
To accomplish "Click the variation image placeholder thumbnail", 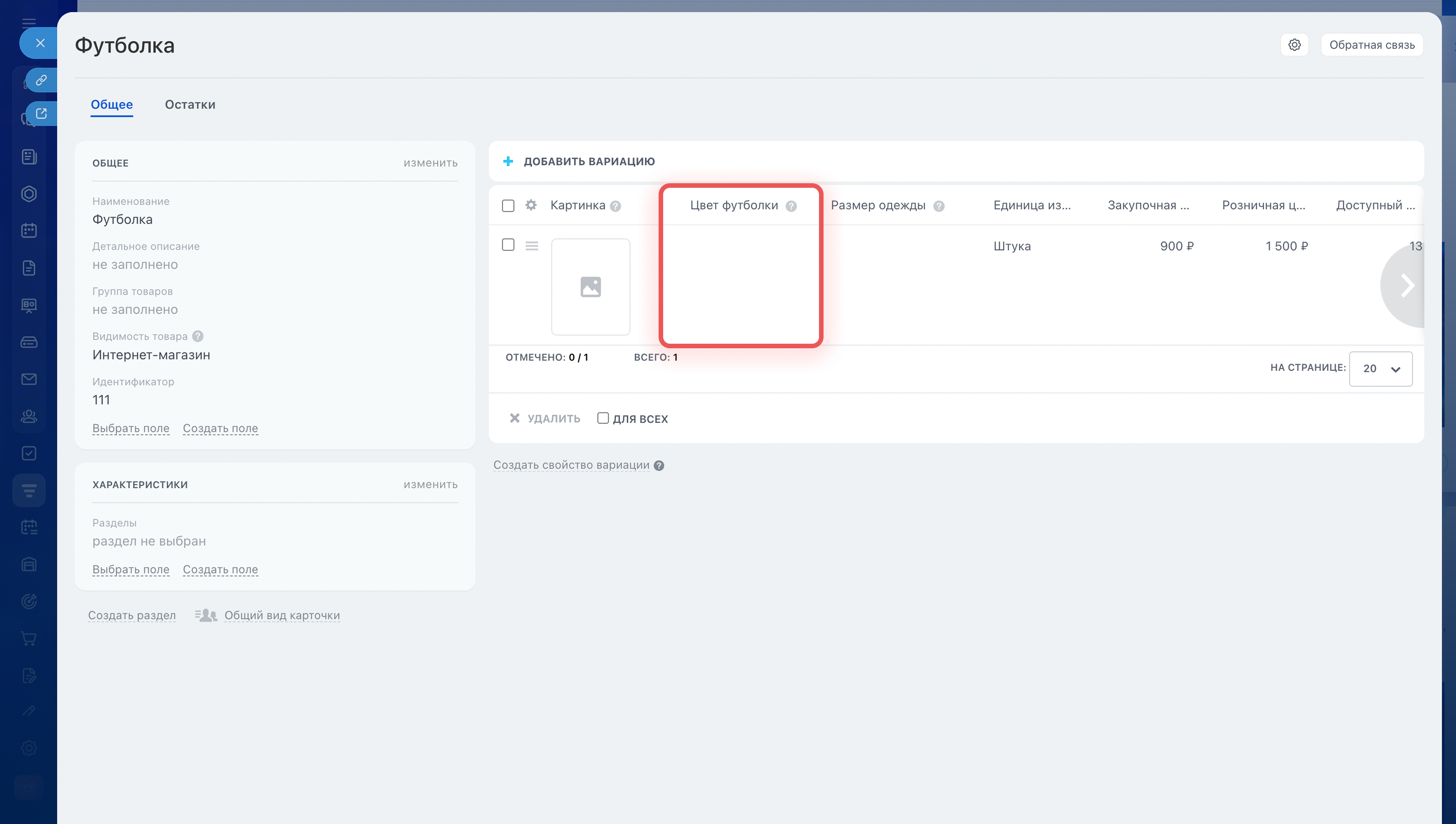I will click(x=590, y=286).
